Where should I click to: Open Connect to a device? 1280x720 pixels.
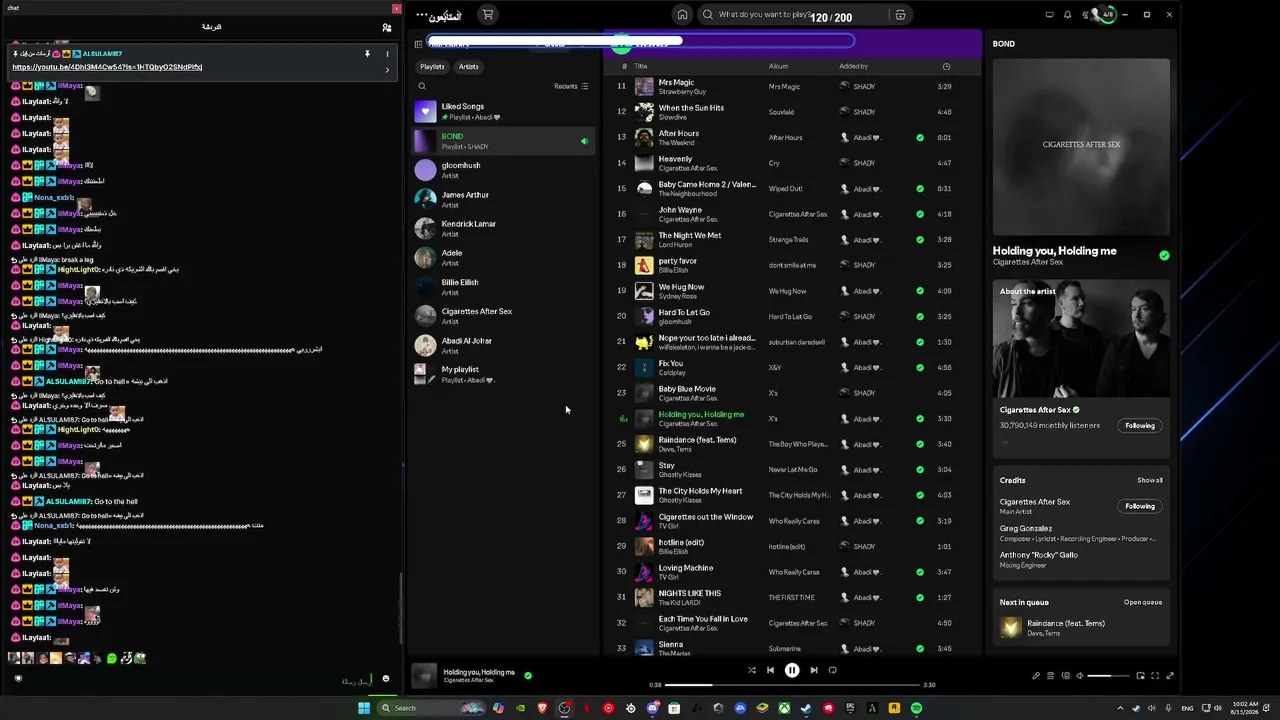tap(1065, 676)
